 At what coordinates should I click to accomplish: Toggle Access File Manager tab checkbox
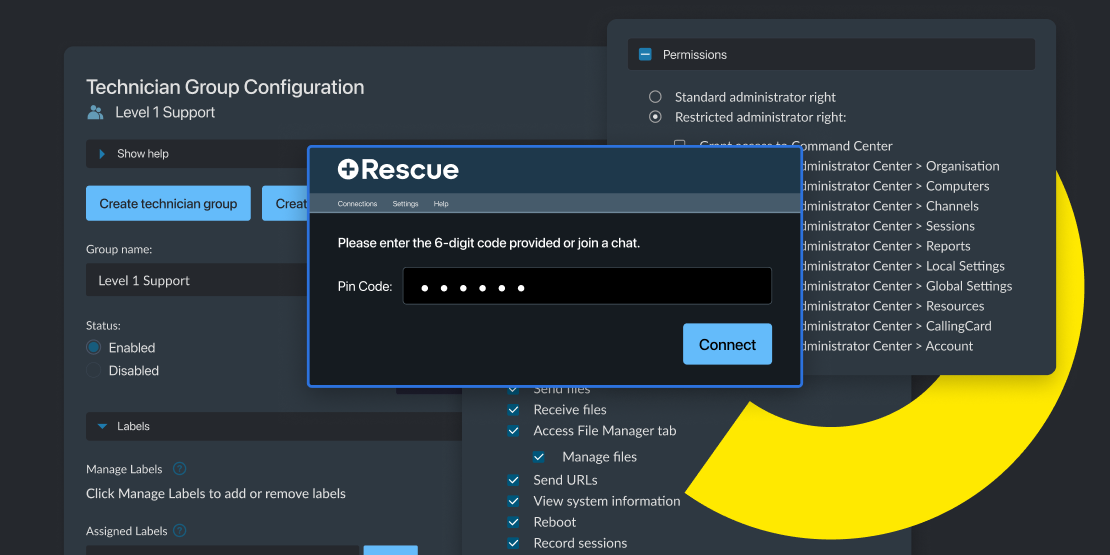click(513, 430)
